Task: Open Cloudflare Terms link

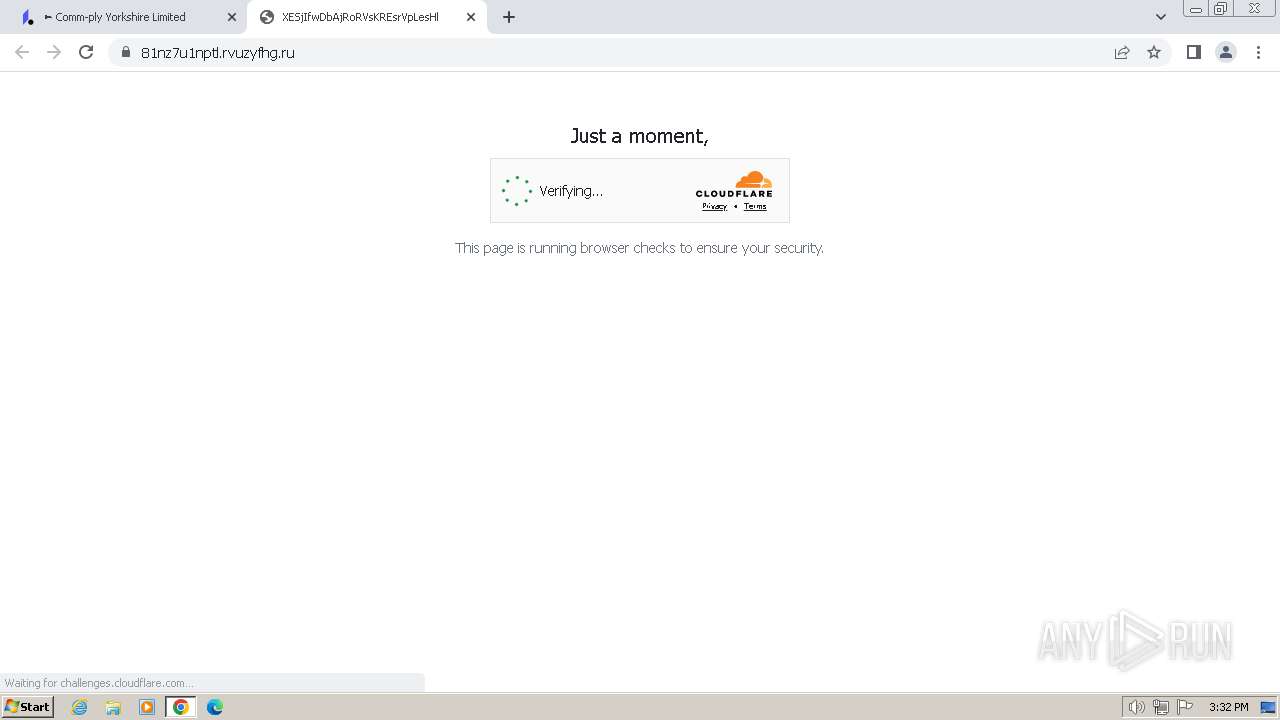Action: point(755,206)
